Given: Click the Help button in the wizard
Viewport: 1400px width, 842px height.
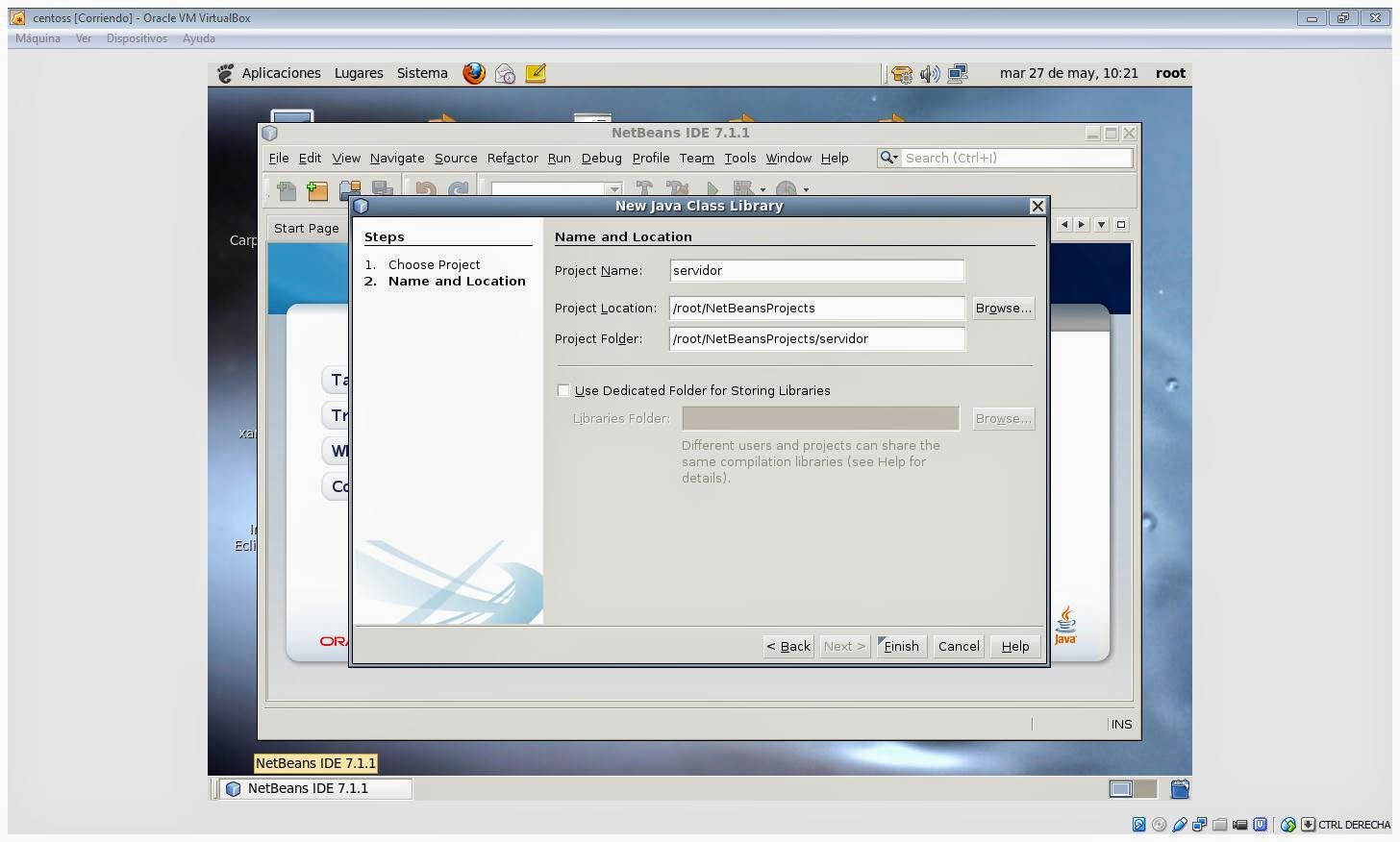Looking at the screenshot, I should (x=1014, y=646).
